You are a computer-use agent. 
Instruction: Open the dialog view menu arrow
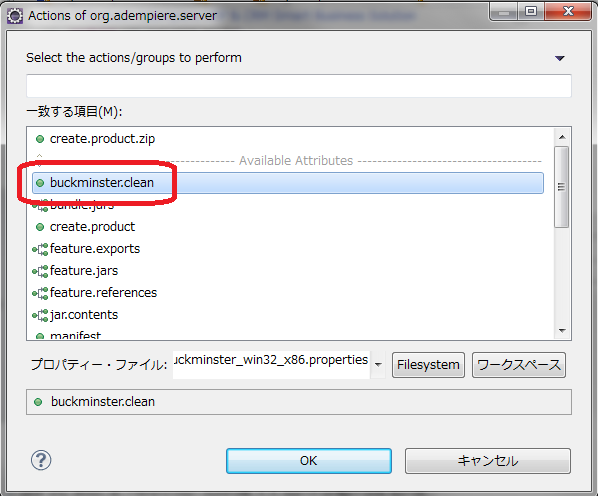click(559, 58)
